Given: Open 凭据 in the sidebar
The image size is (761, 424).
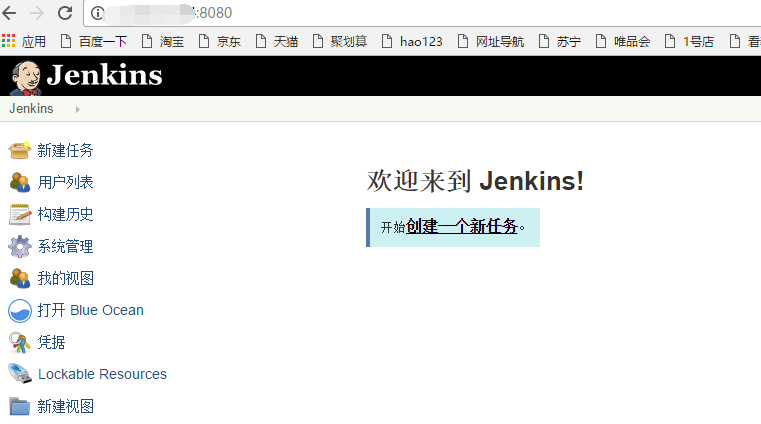Looking at the screenshot, I should [51, 342].
